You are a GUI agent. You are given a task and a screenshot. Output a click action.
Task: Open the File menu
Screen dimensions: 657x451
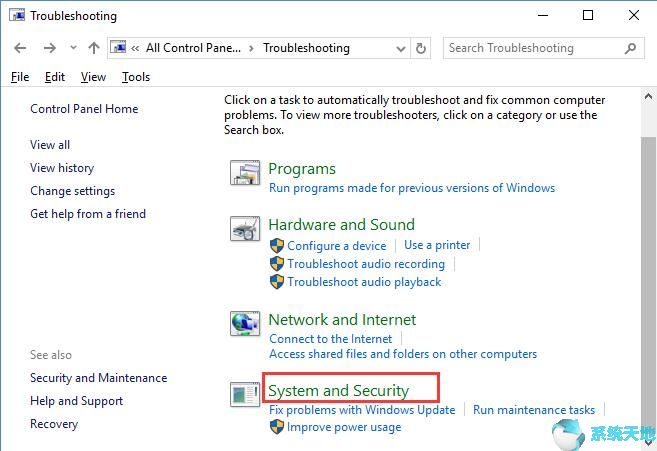coord(20,77)
